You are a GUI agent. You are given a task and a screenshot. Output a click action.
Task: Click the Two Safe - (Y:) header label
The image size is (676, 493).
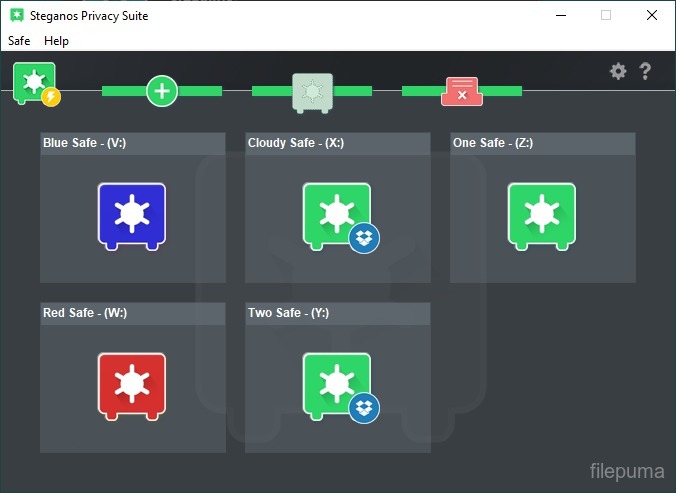click(x=289, y=313)
